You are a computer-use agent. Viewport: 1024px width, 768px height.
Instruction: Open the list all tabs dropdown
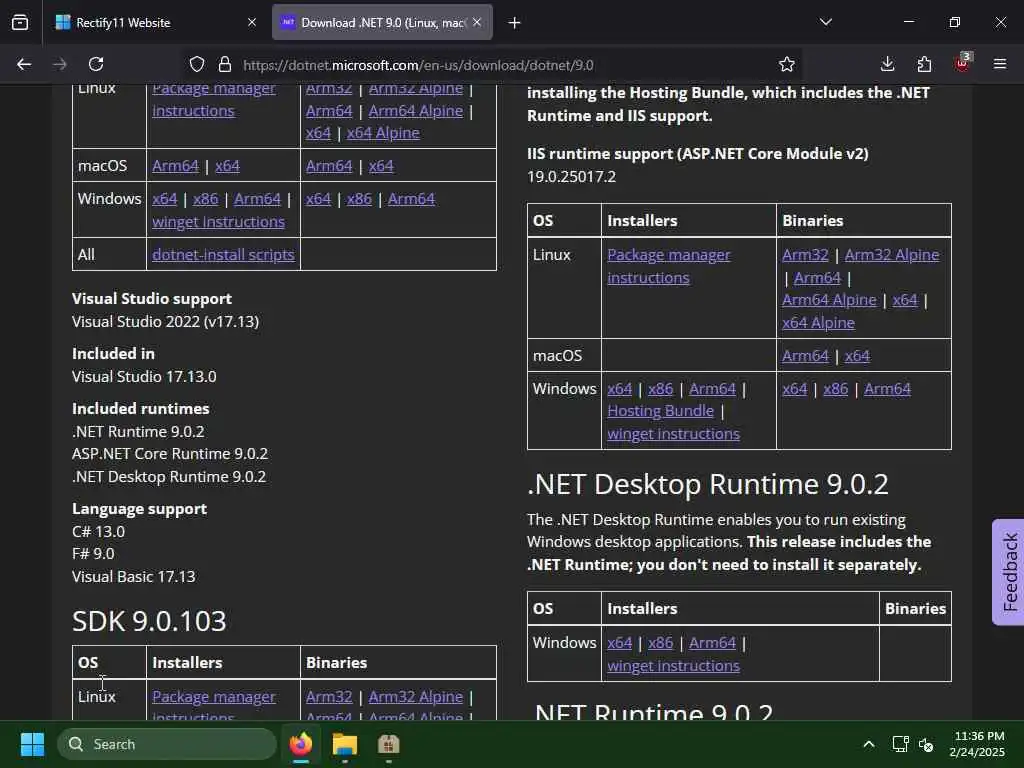pos(826,22)
